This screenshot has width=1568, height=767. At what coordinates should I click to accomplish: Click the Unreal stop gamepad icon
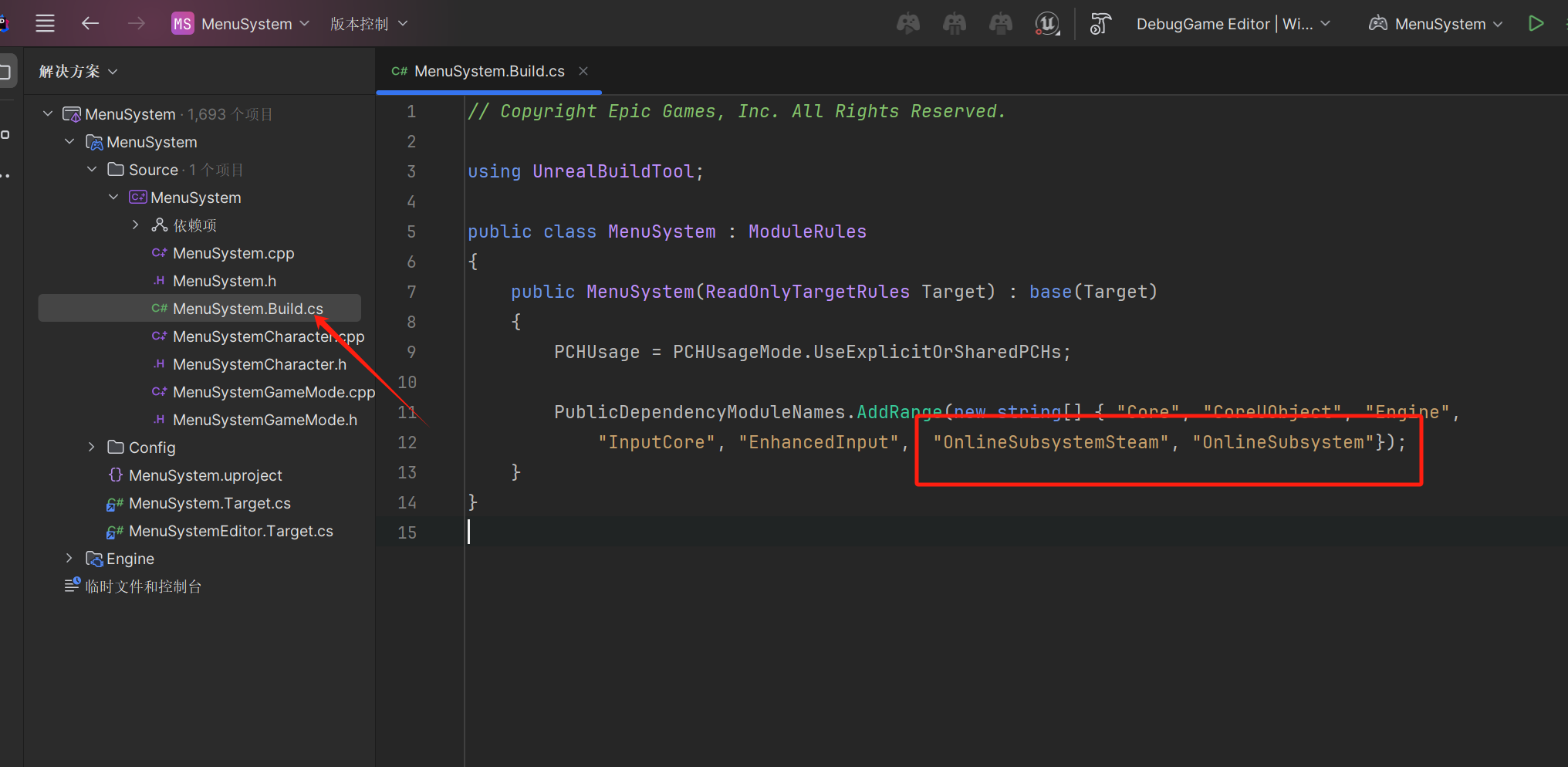[x=1001, y=24]
